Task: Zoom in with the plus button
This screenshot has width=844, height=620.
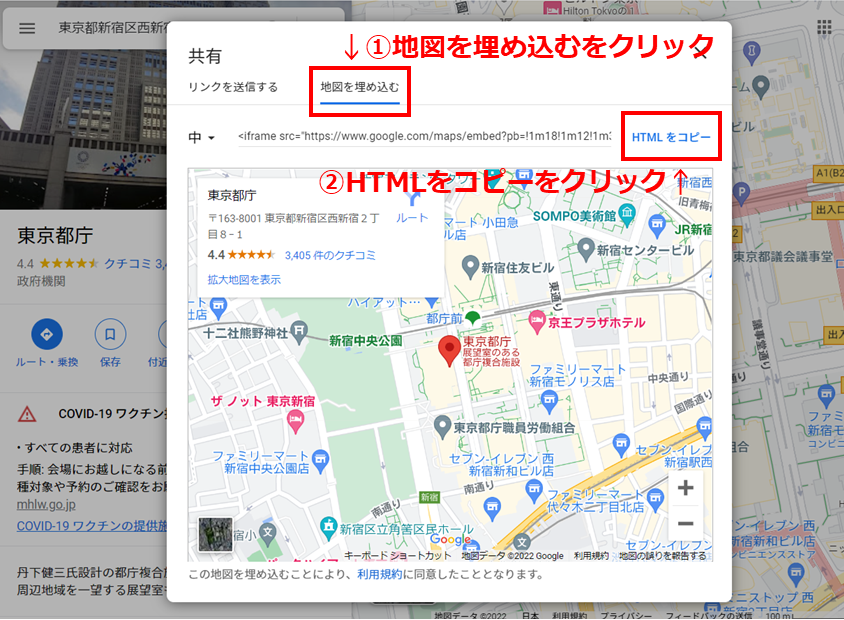Action: coord(685,488)
